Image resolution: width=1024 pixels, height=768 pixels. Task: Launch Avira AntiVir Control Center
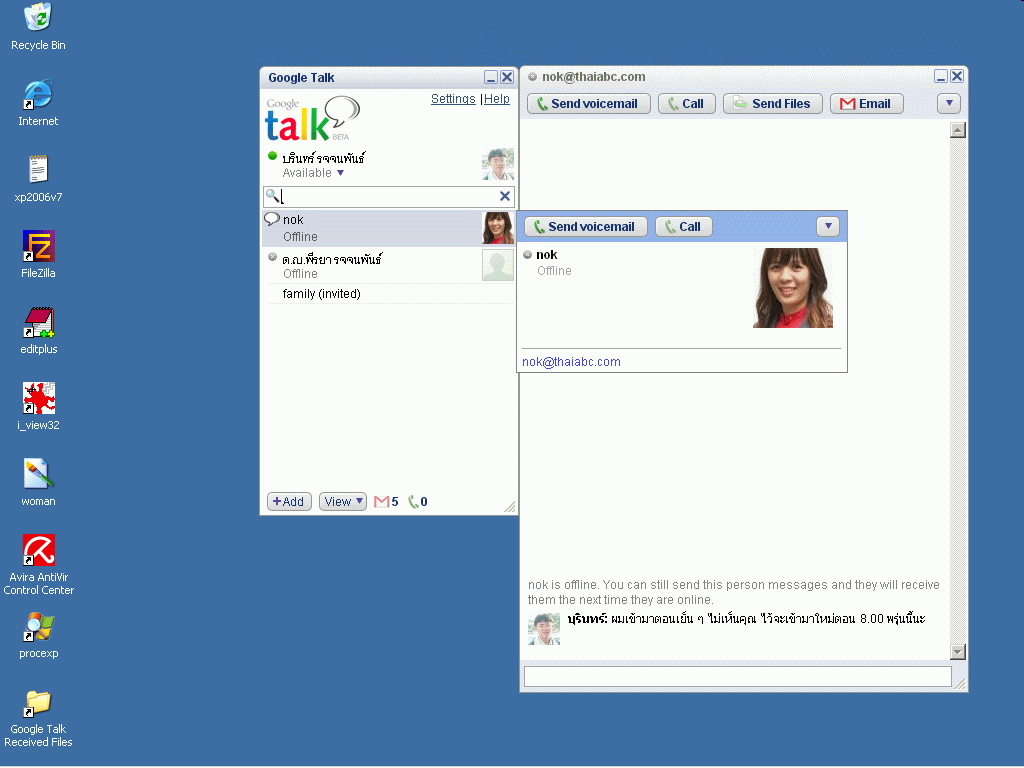click(x=38, y=551)
